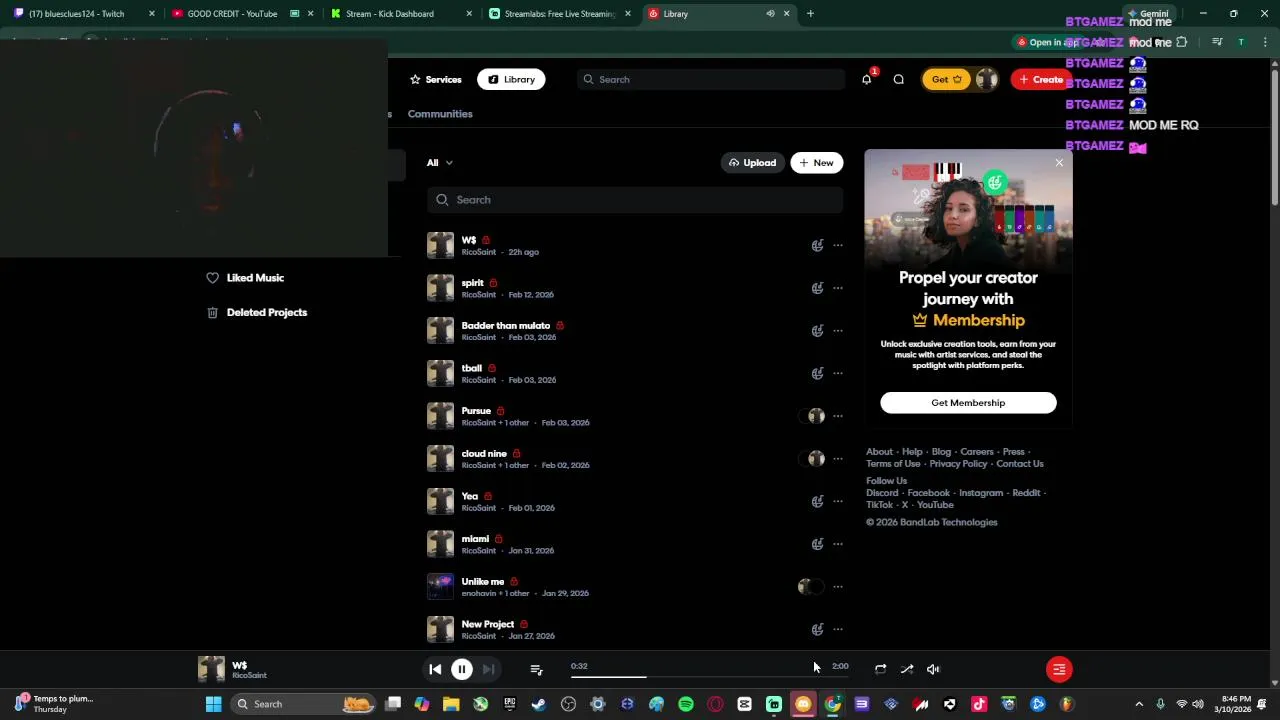Open more options for Unlike me project
The width and height of the screenshot is (1280, 720).
(838, 586)
